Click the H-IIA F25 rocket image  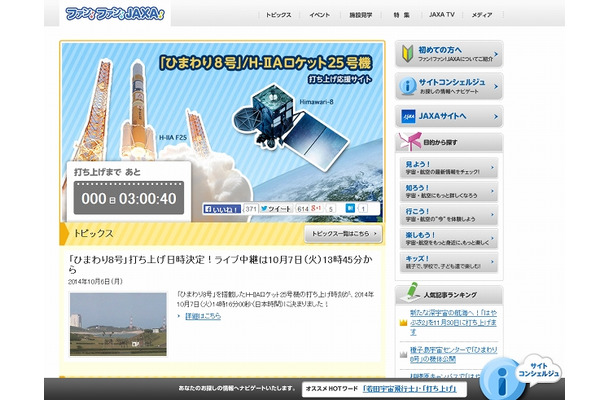[137, 111]
